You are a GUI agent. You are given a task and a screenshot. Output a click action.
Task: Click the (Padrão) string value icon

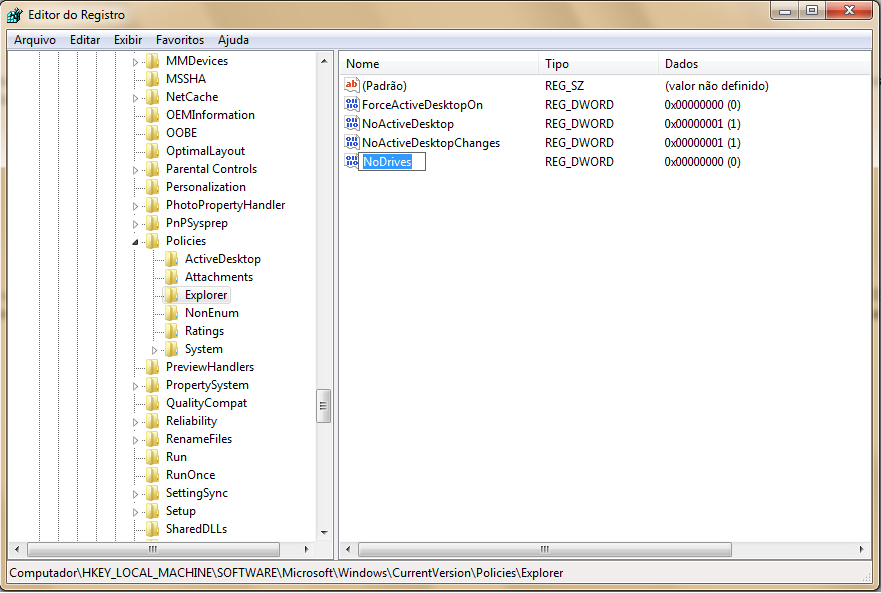[x=351, y=87]
